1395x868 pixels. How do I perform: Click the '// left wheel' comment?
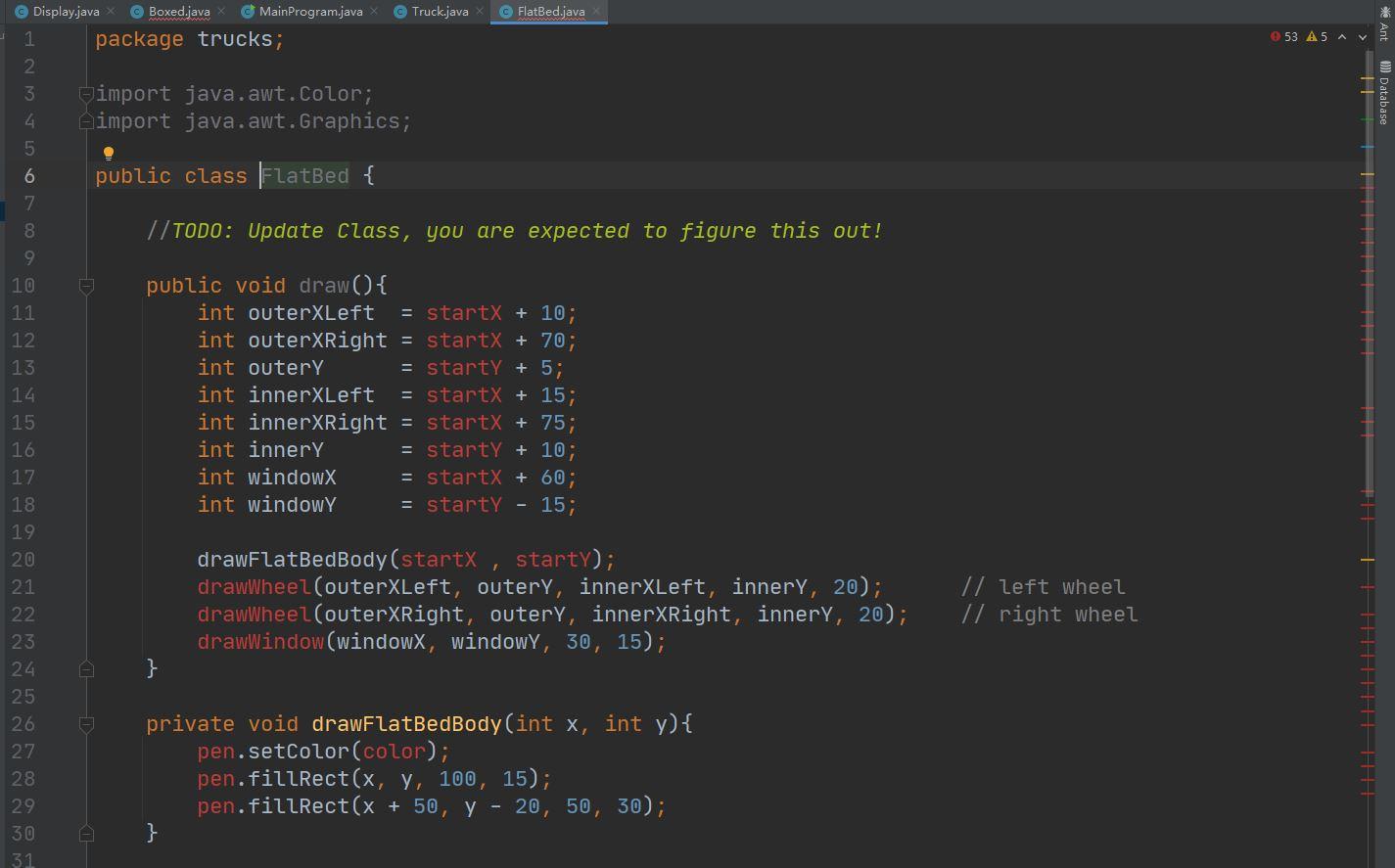click(1044, 587)
